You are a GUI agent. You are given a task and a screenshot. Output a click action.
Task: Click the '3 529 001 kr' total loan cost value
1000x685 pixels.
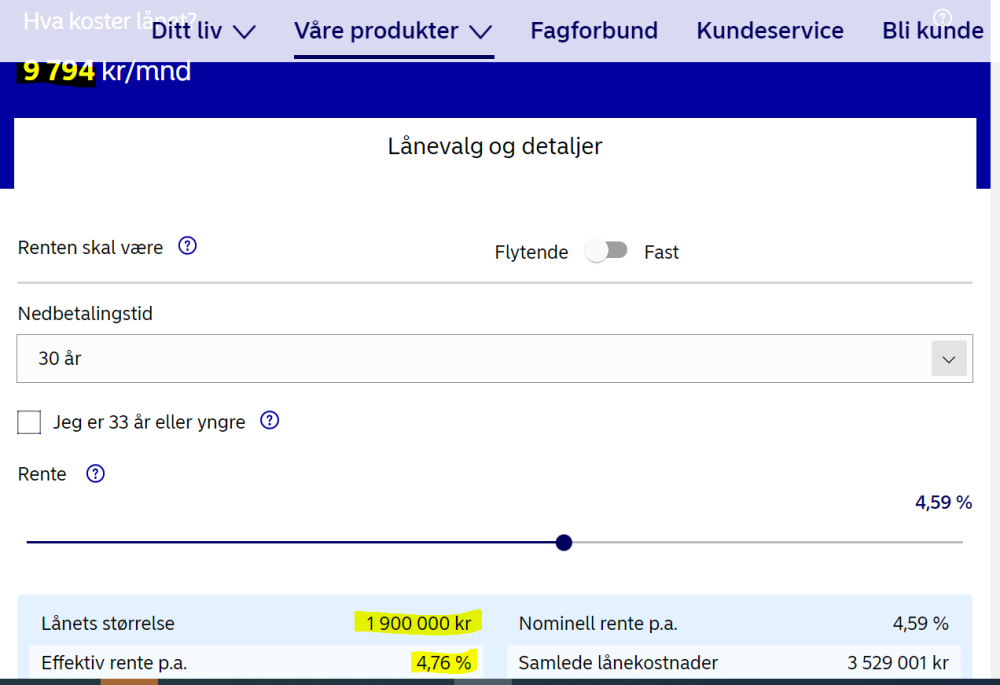point(898,663)
